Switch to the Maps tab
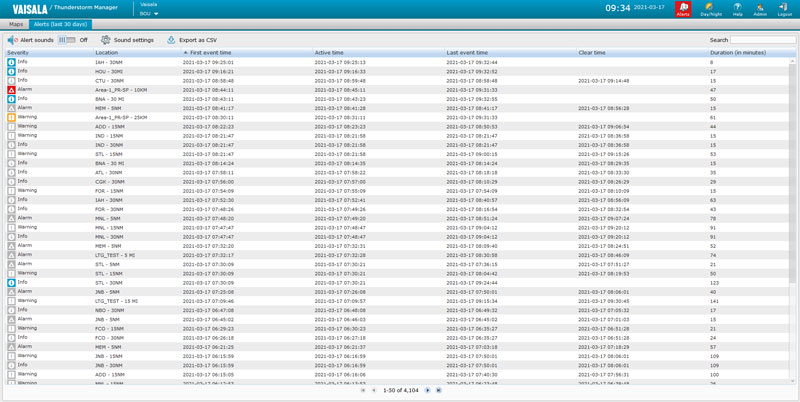Screen dimensions: 800x402 16,24
